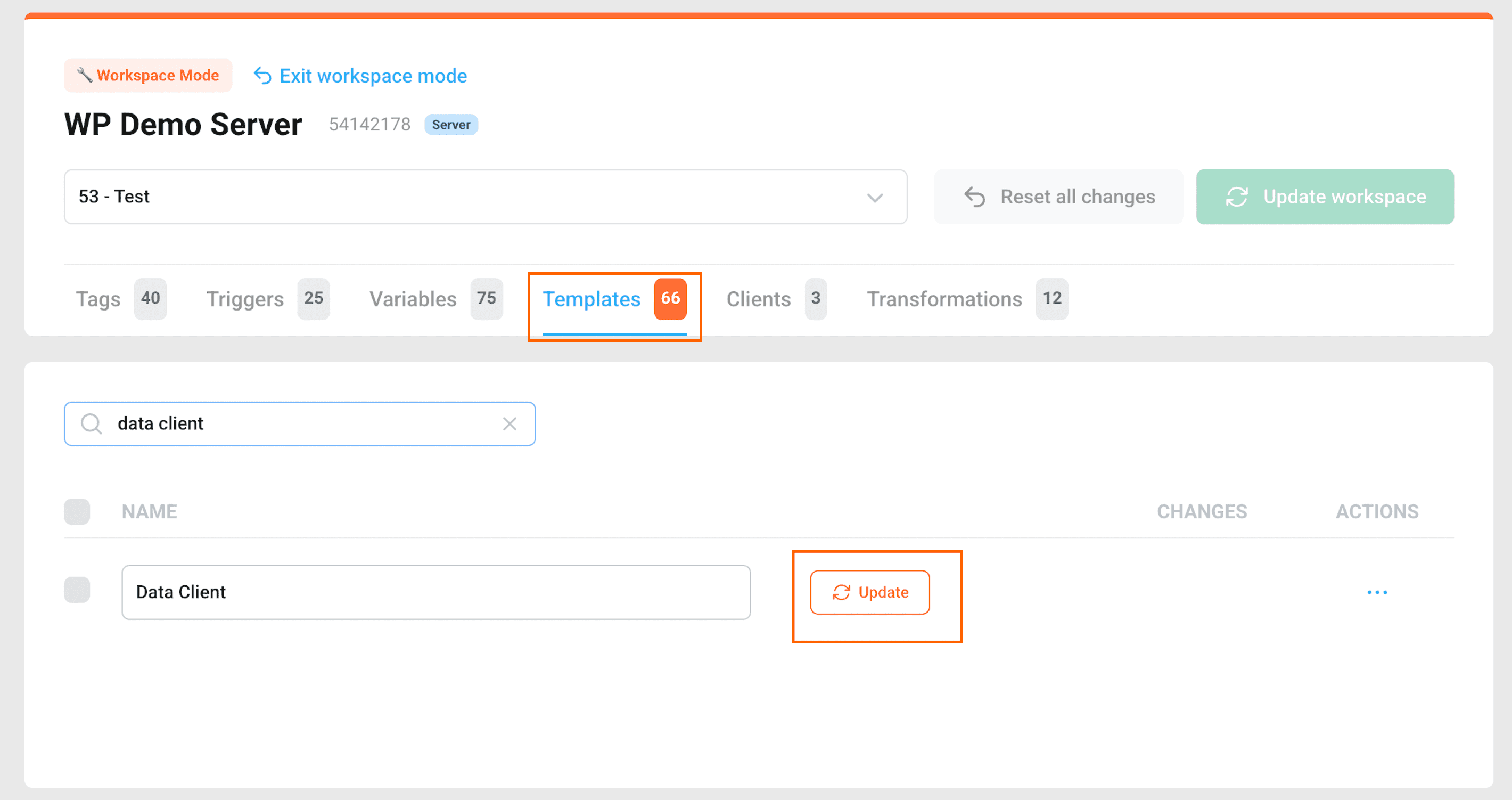The height and width of the screenshot is (800, 1512).
Task: Click the Data Client name field
Action: click(435, 592)
